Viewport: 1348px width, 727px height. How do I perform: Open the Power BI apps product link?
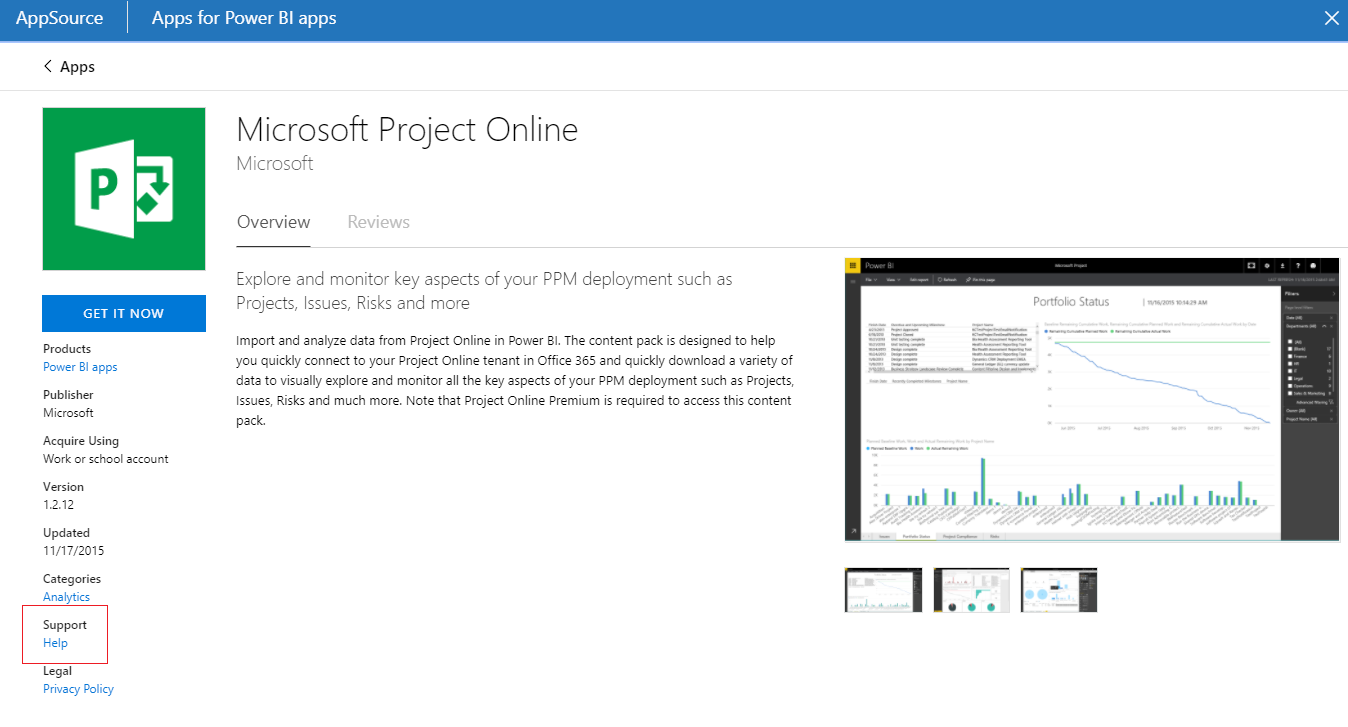pyautogui.click(x=80, y=367)
